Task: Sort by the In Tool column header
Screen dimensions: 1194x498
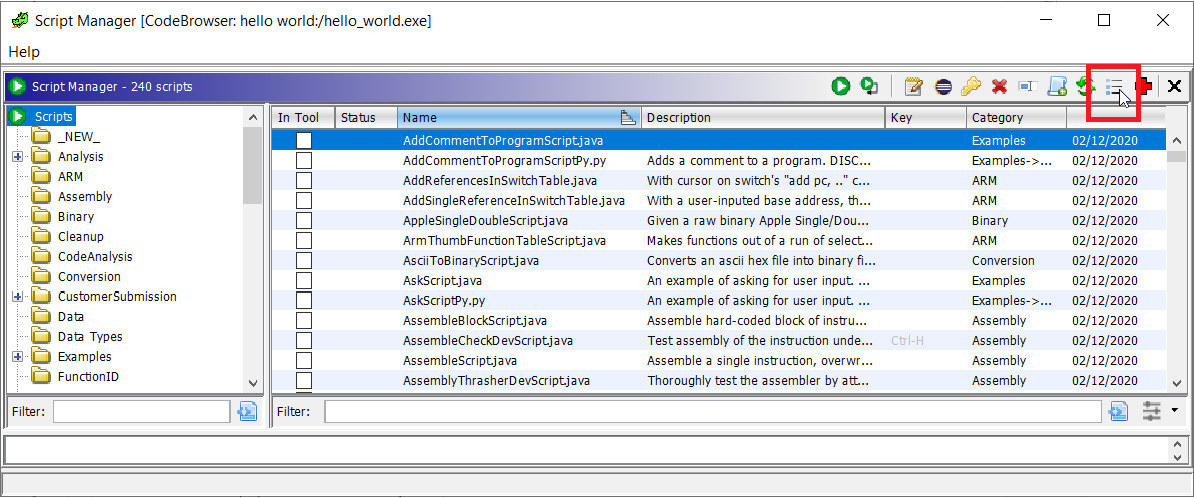Action: (x=303, y=117)
